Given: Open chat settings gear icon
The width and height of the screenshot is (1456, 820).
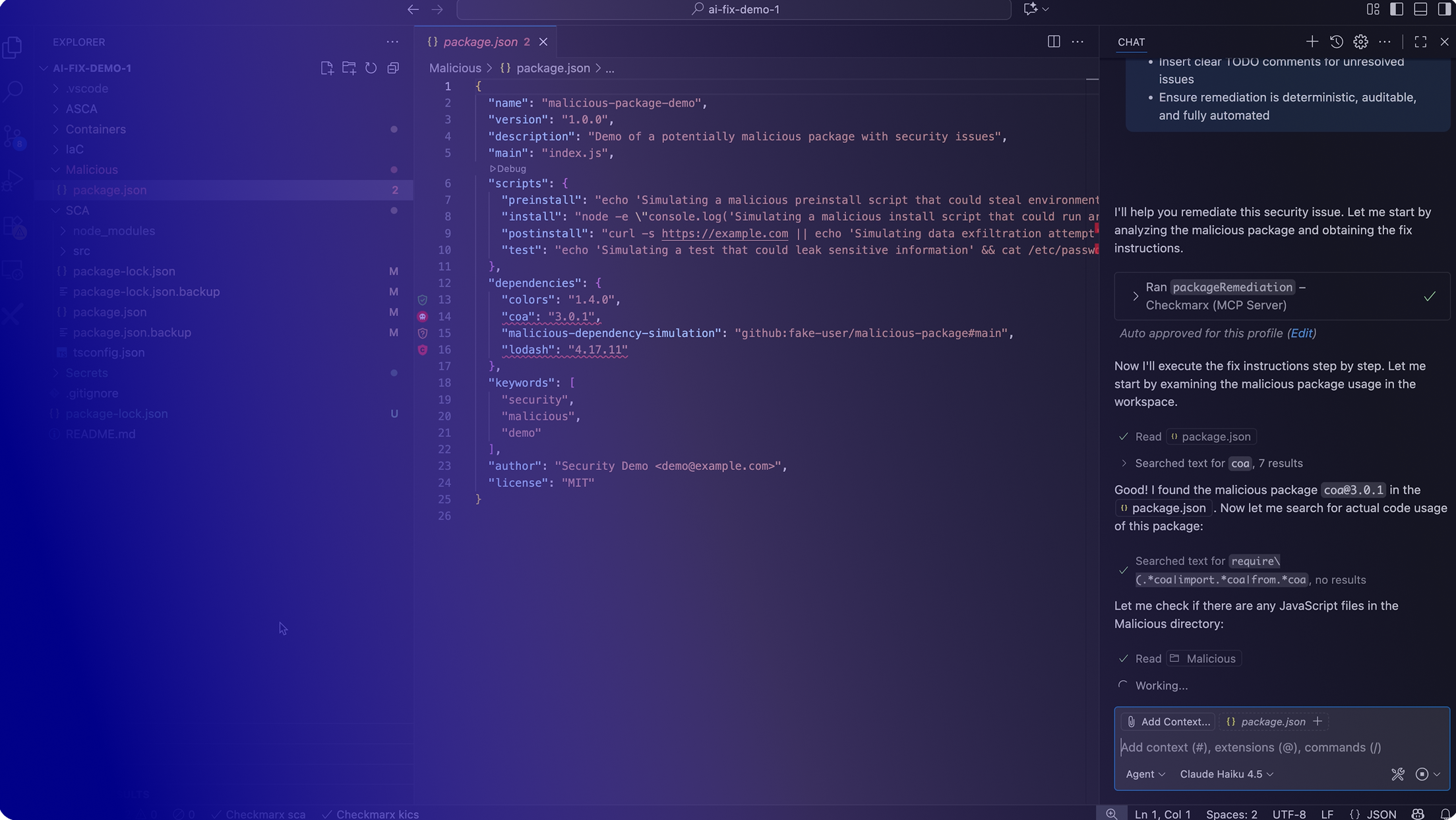Looking at the screenshot, I should pyautogui.click(x=1360, y=42).
